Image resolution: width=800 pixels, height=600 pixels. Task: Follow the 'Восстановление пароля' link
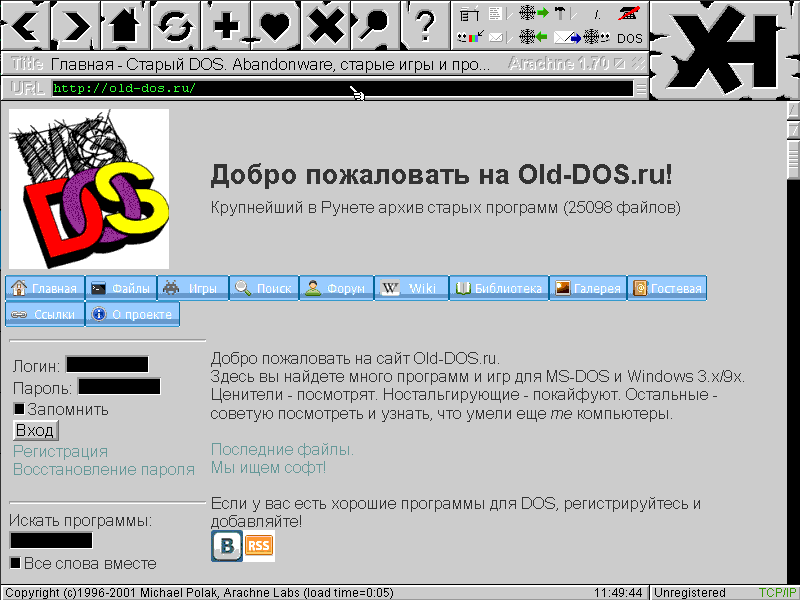coord(104,469)
